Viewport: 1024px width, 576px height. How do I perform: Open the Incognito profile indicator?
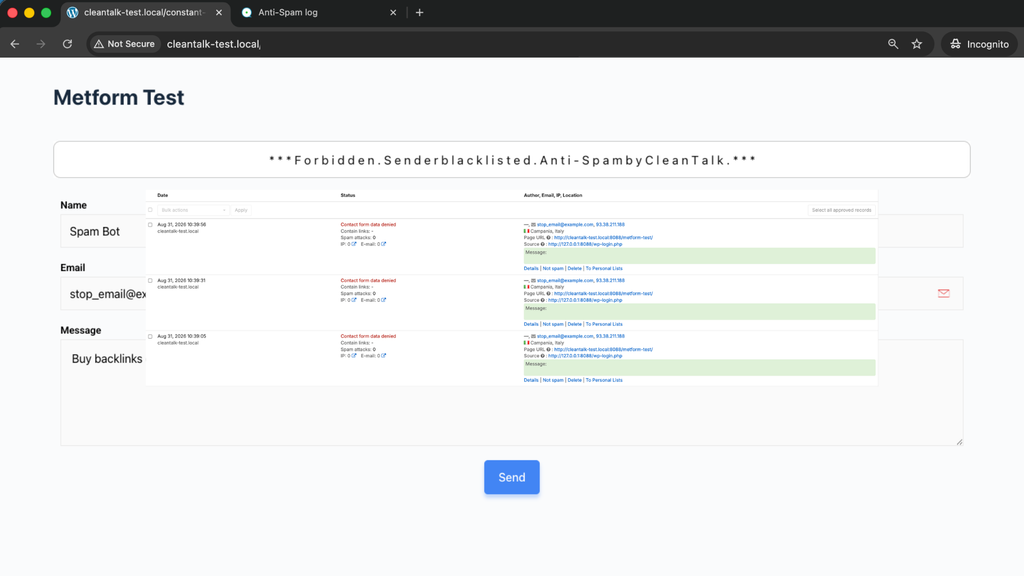pos(979,44)
